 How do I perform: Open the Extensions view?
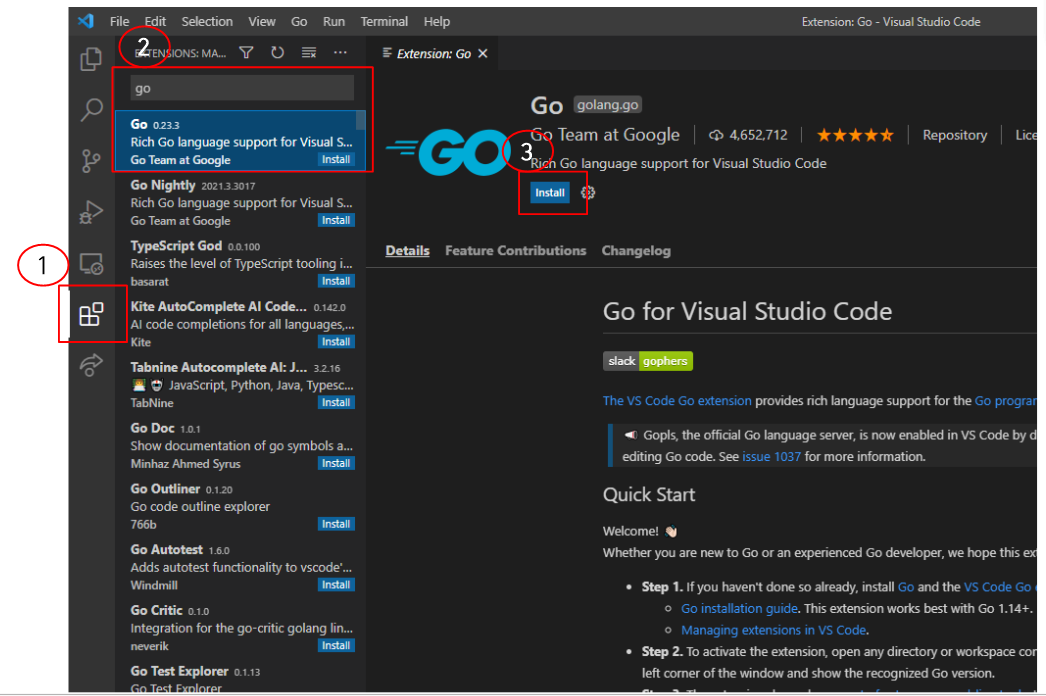(x=91, y=314)
